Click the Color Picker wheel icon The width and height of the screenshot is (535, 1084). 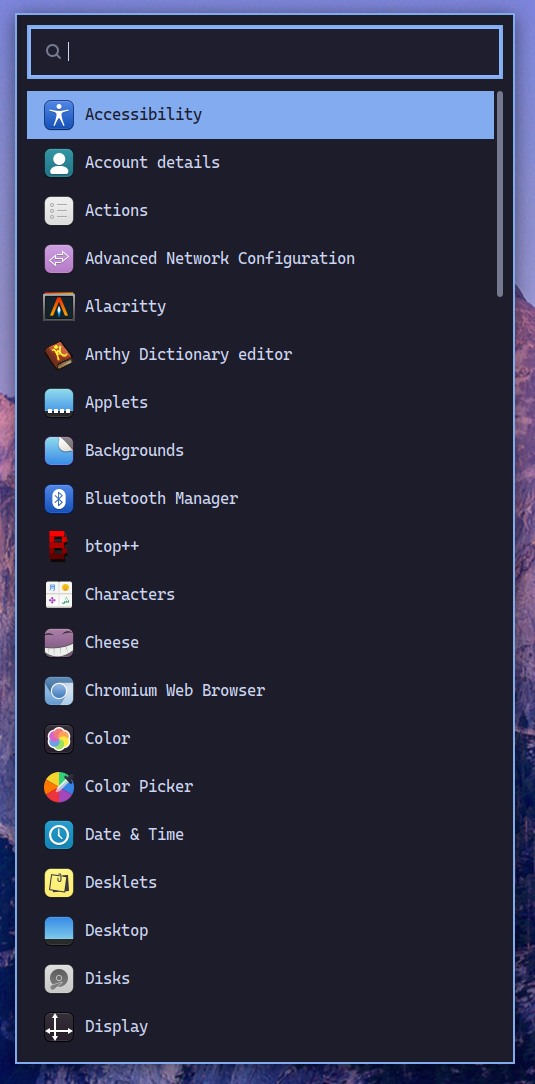click(x=59, y=787)
